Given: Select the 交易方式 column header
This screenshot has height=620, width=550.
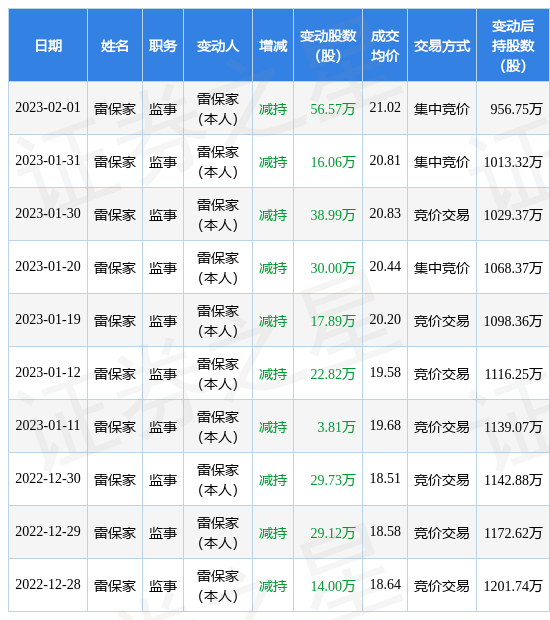Looking at the screenshot, I should pos(442,46).
